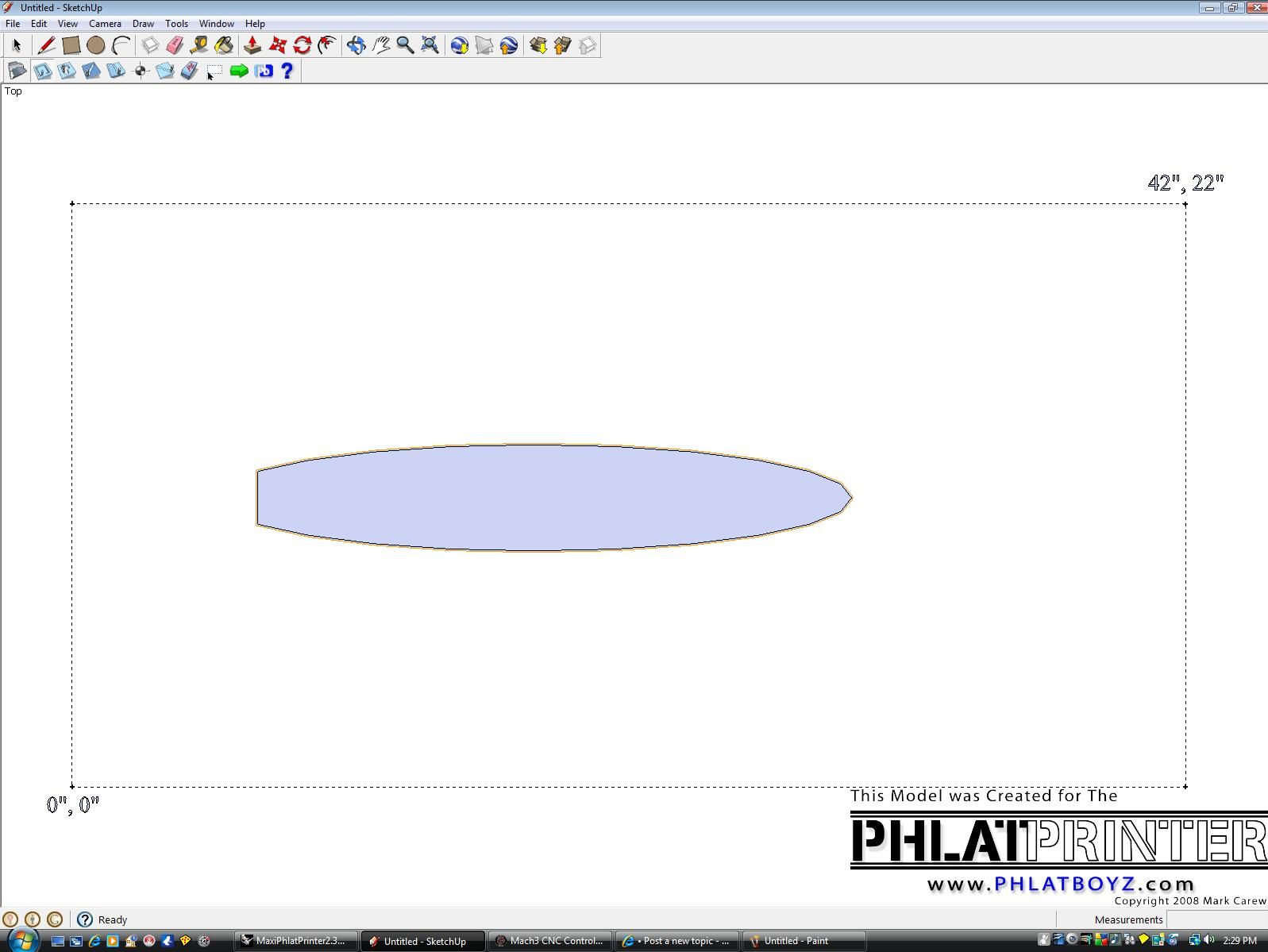The height and width of the screenshot is (952, 1268).
Task: Switch to Mach3 CNC Controller taskbar button
Action: [549, 941]
